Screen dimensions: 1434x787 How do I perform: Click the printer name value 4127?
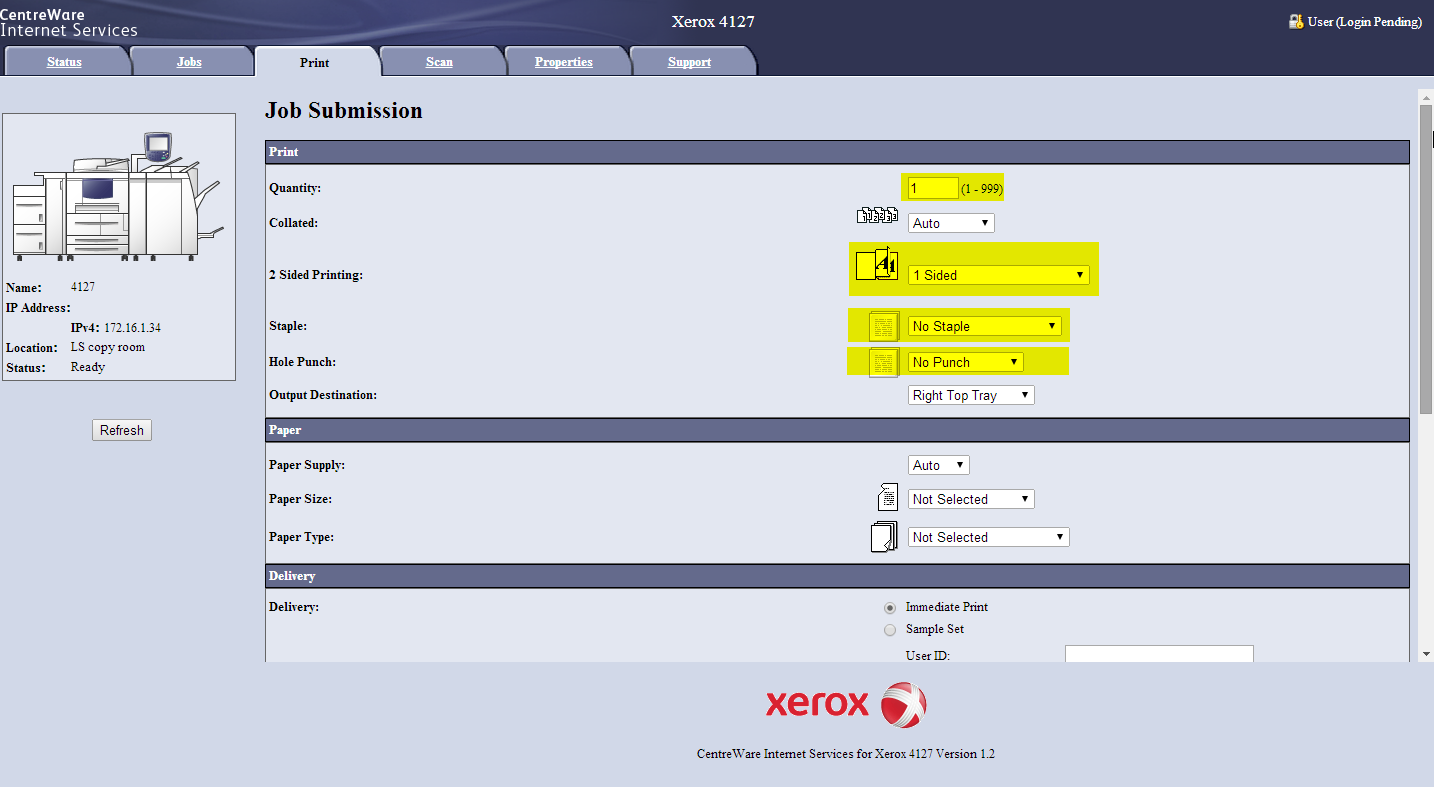(x=83, y=287)
